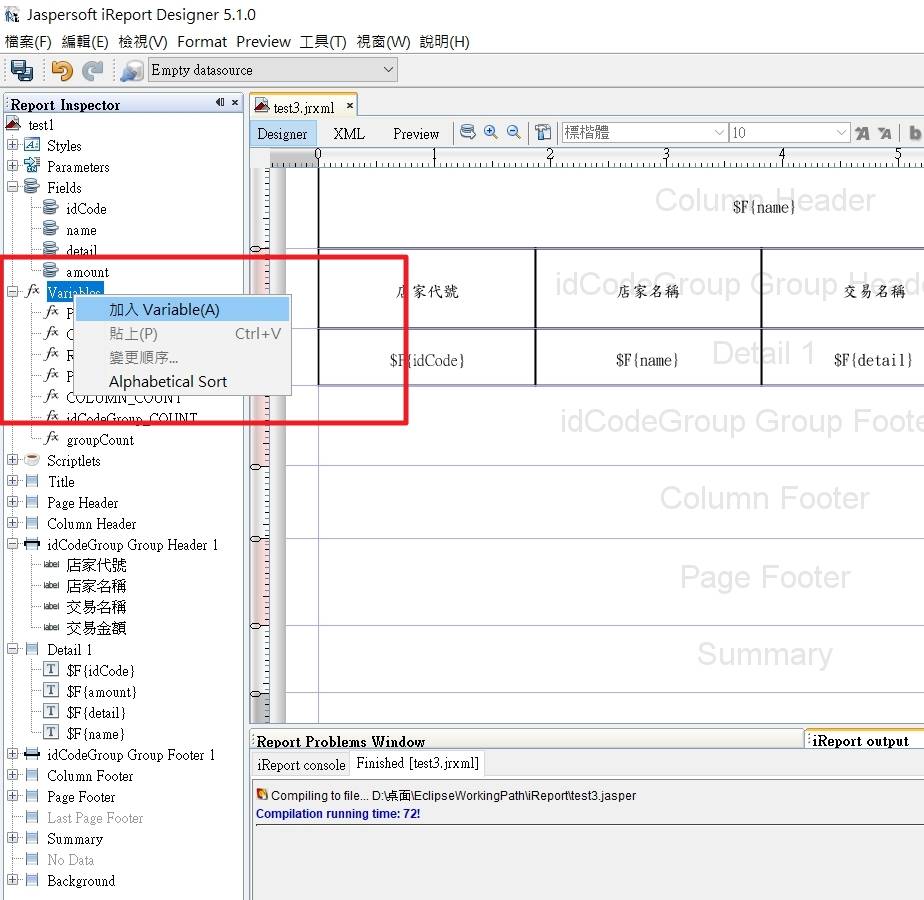
Task: Click the Redo arrow icon
Action: point(93,70)
